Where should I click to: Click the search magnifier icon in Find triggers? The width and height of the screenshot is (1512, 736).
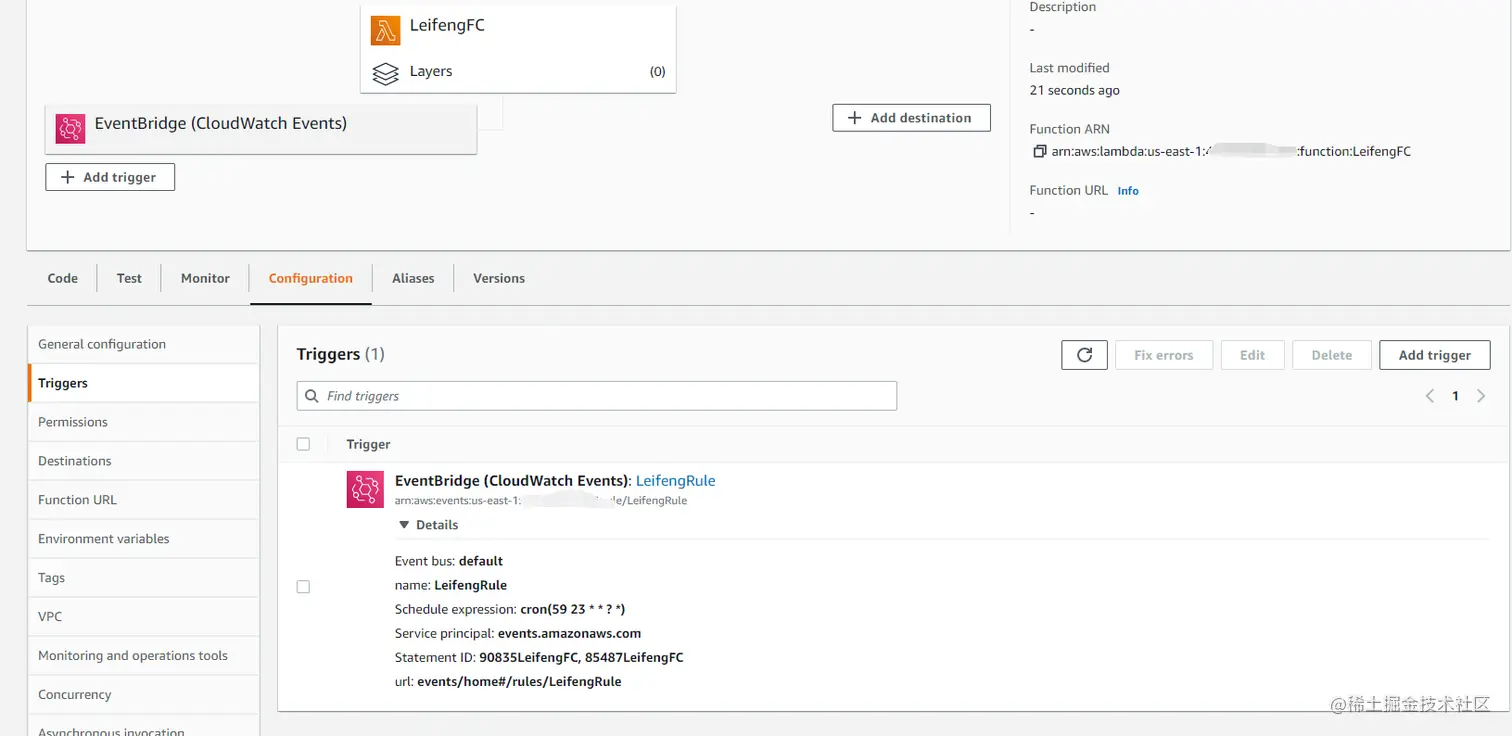[x=312, y=396]
